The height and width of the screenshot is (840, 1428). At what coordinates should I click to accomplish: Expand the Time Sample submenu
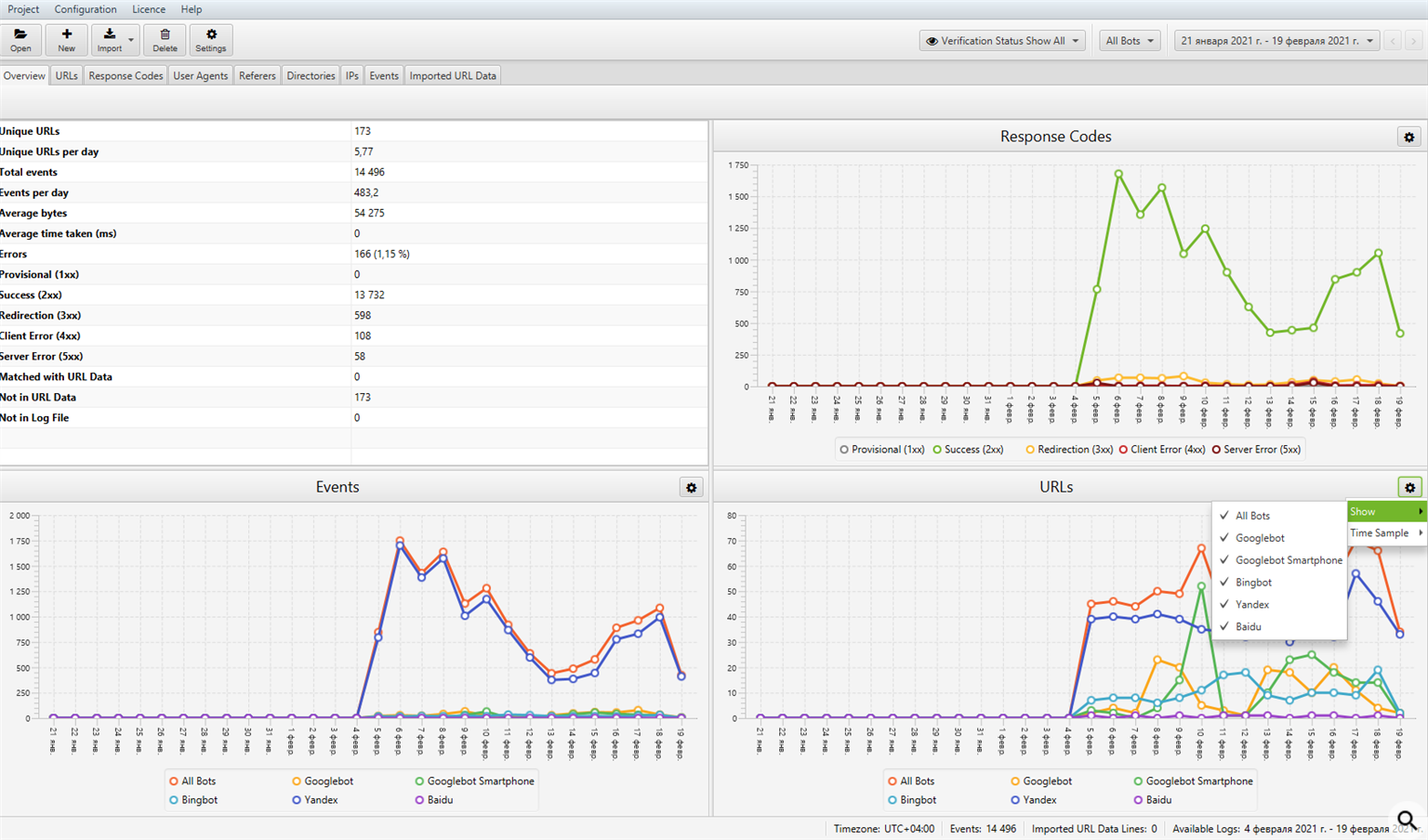[1386, 533]
